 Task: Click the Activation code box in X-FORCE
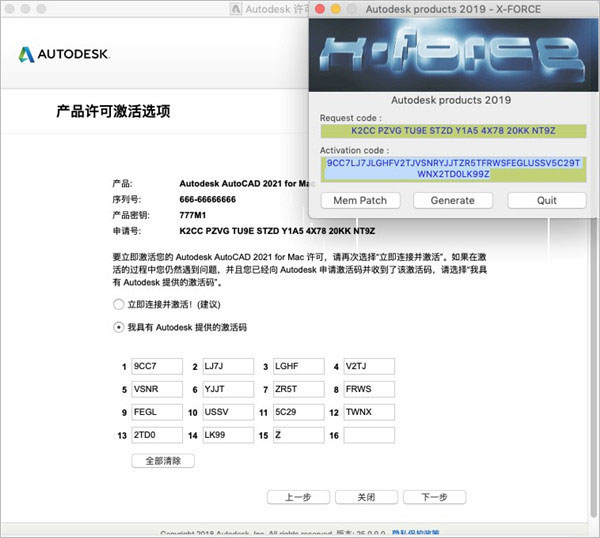pyautogui.click(x=453, y=169)
